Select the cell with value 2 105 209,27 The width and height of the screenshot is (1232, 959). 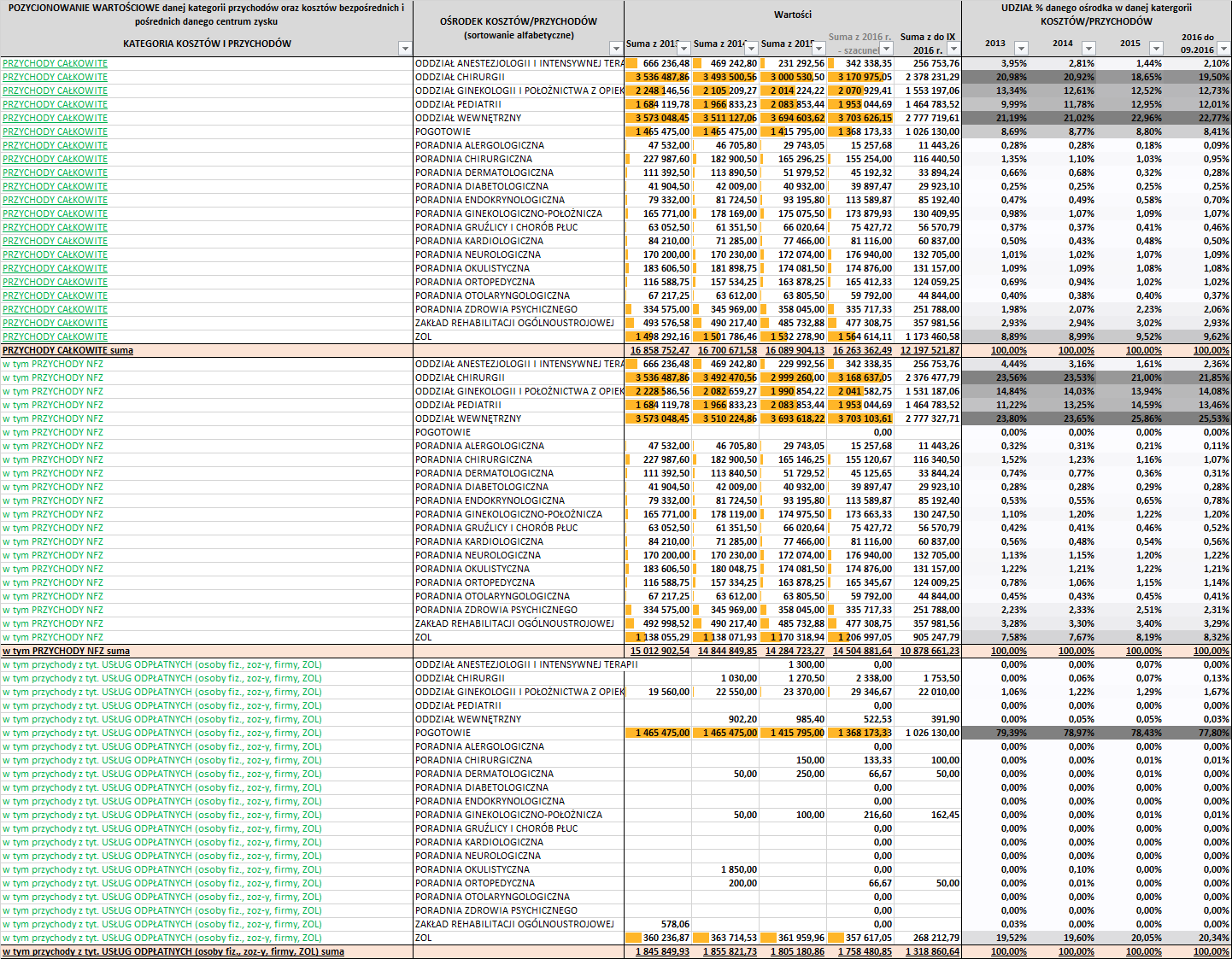click(725, 91)
